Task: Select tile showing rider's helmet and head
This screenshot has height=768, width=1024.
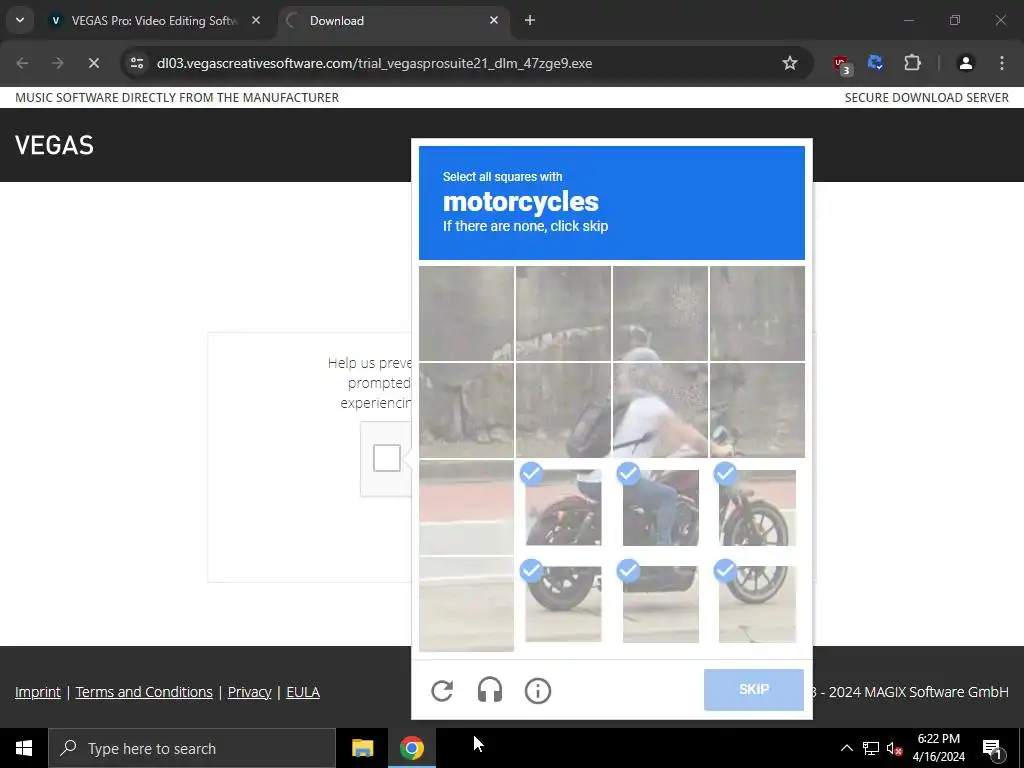Action: (660, 313)
